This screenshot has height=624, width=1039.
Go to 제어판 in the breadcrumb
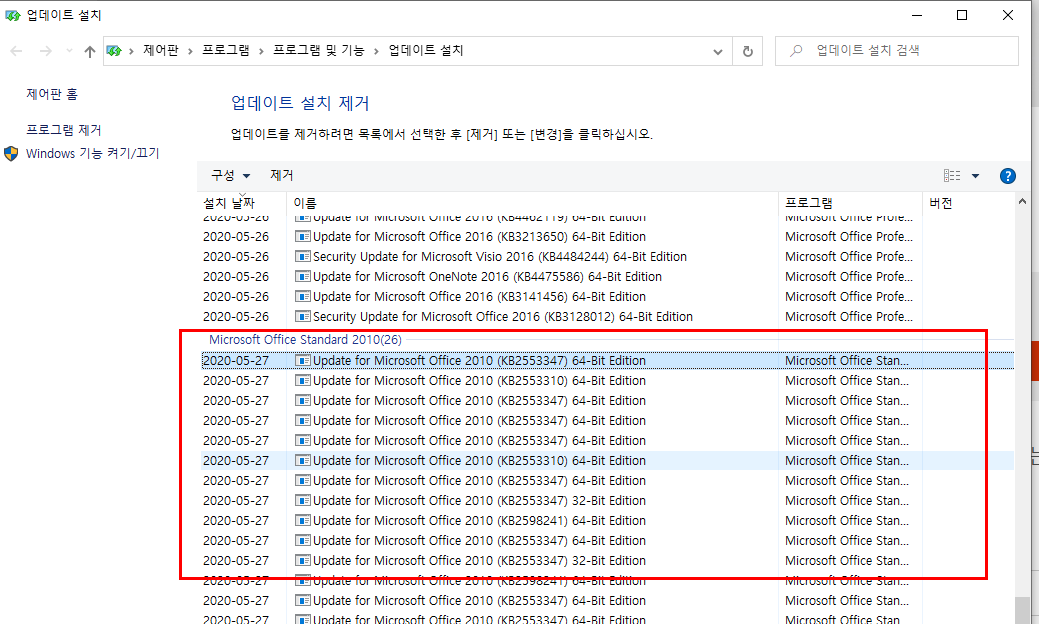(161, 50)
